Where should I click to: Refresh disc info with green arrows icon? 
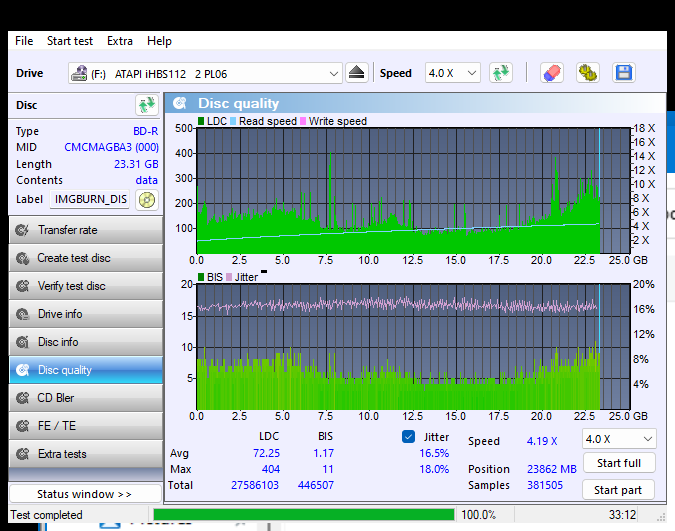pyautogui.click(x=147, y=105)
